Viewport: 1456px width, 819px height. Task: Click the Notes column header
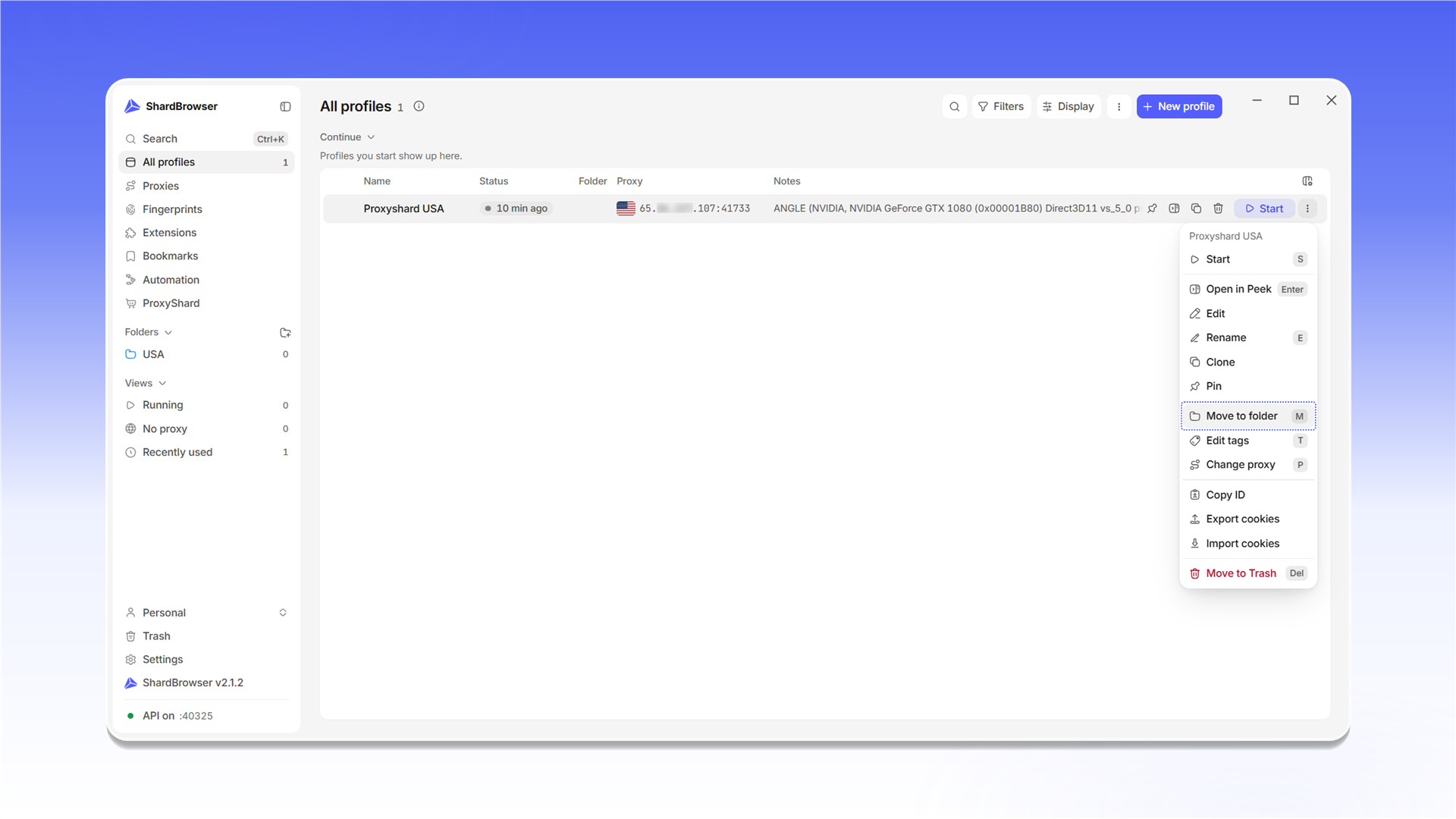[786, 181]
